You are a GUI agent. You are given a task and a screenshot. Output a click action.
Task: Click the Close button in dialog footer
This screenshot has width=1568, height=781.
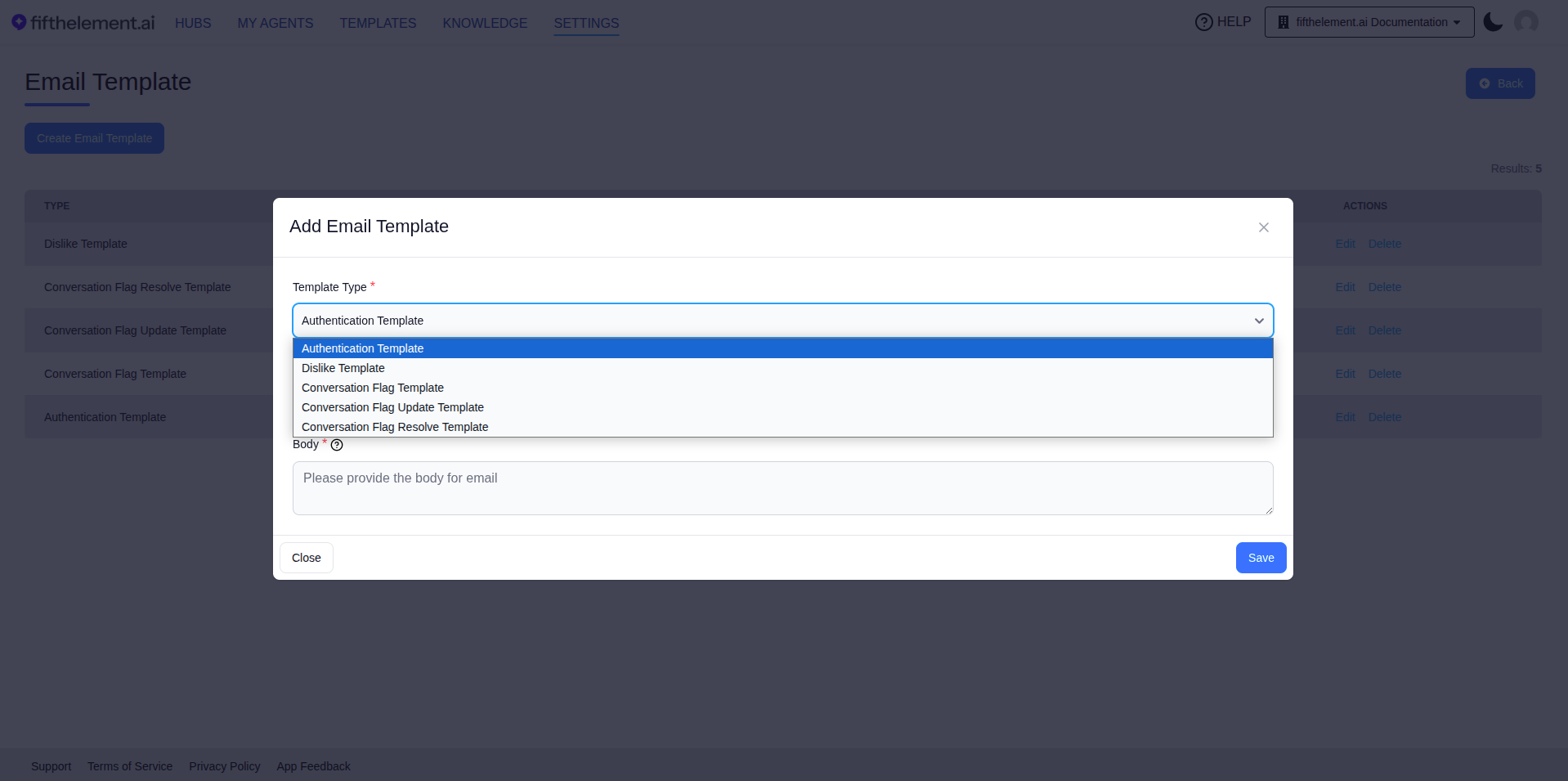[x=307, y=558]
